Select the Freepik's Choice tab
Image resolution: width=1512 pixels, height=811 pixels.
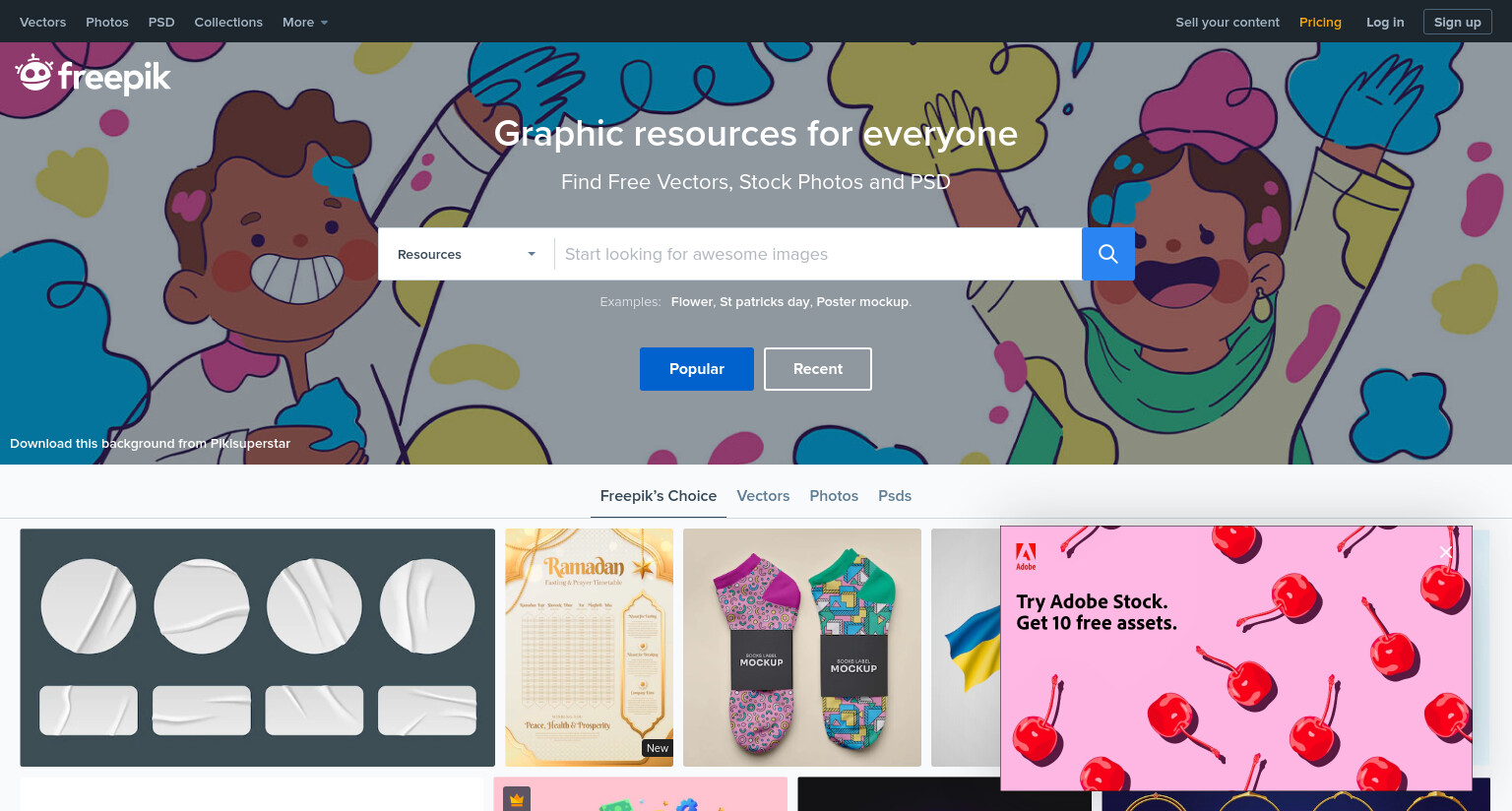tap(659, 496)
